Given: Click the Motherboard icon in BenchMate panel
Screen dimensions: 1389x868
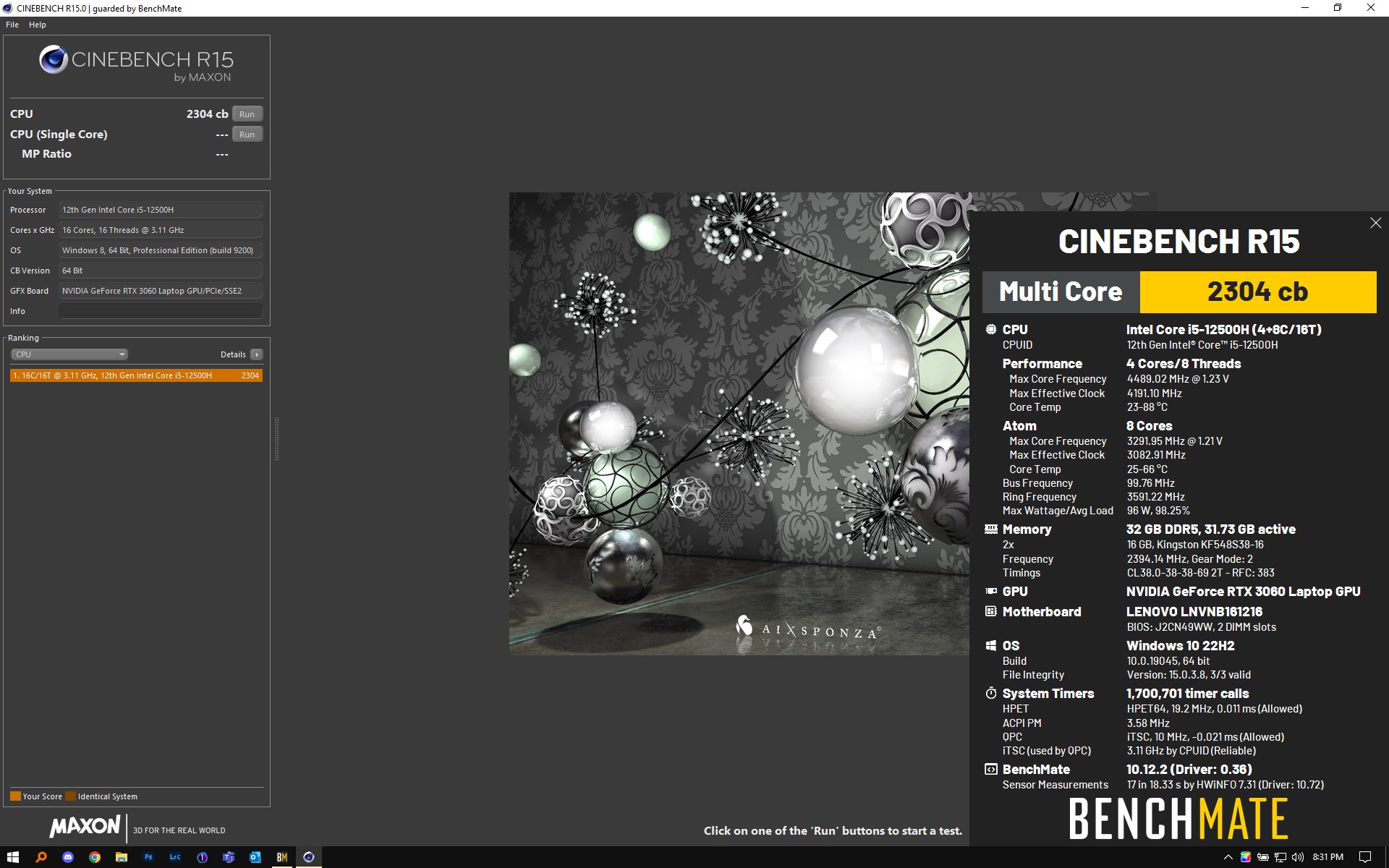Looking at the screenshot, I should pyautogui.click(x=991, y=611).
